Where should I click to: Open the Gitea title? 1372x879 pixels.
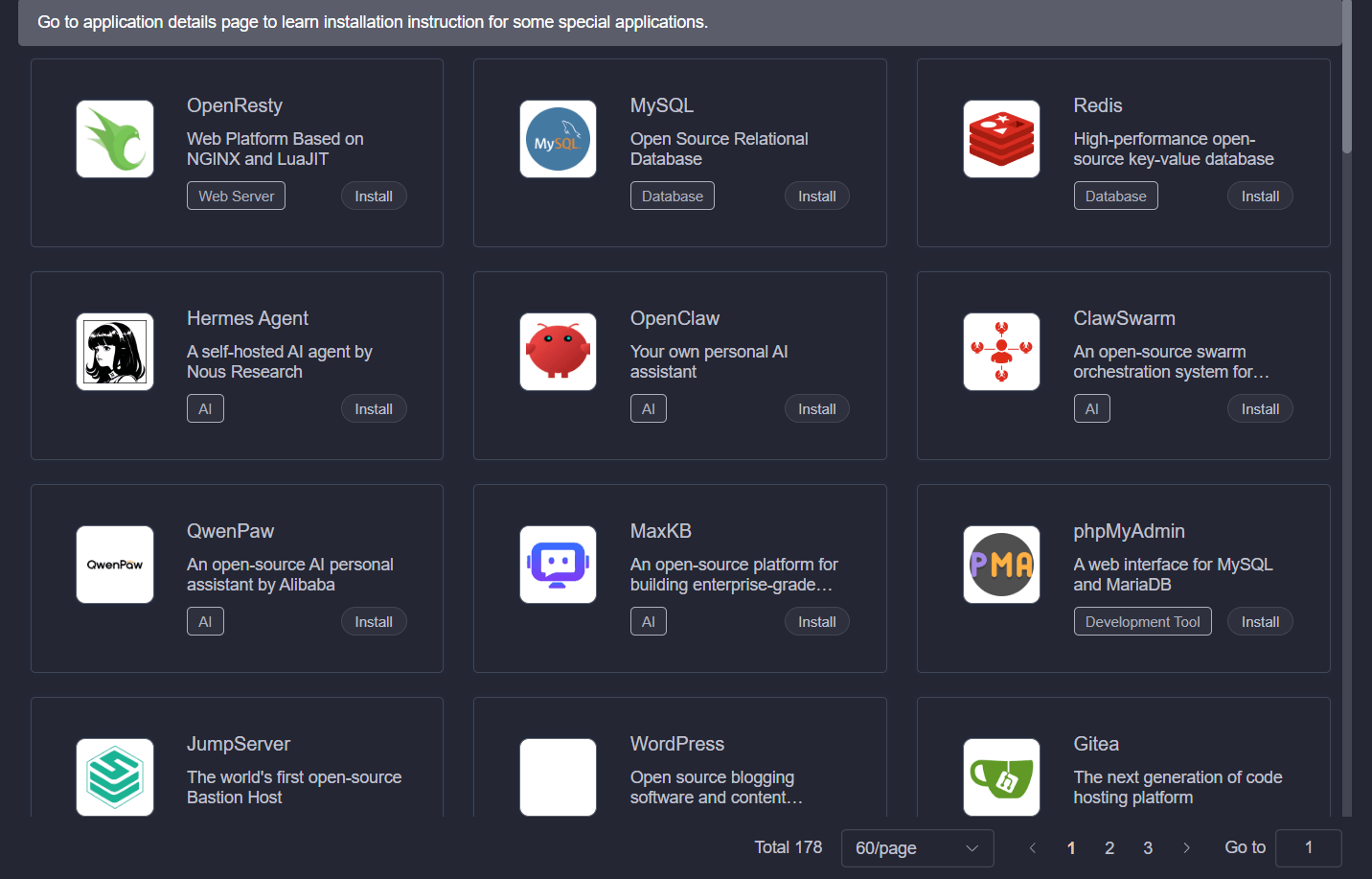1096,744
